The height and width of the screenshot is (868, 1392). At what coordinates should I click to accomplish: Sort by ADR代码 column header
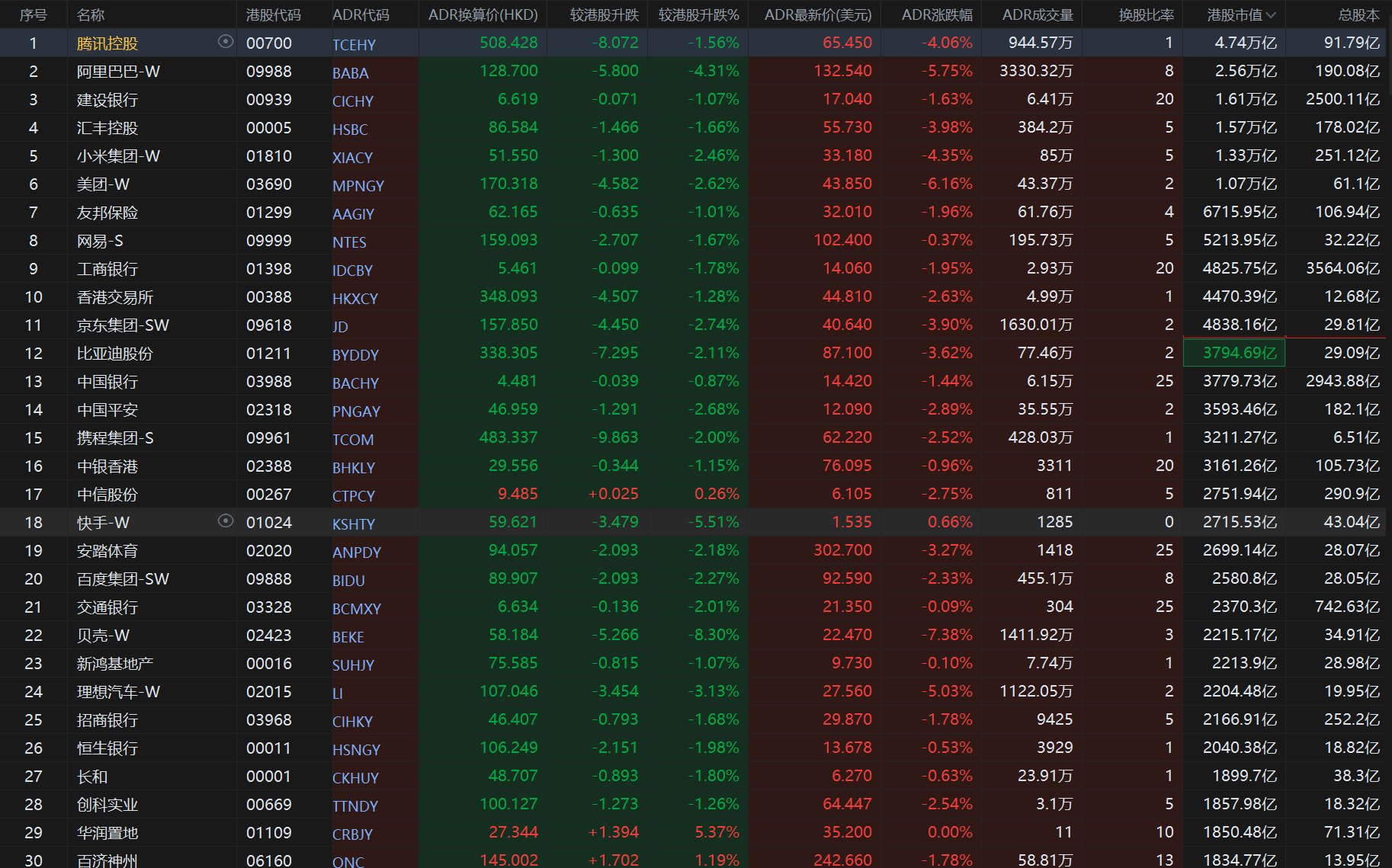coord(361,15)
